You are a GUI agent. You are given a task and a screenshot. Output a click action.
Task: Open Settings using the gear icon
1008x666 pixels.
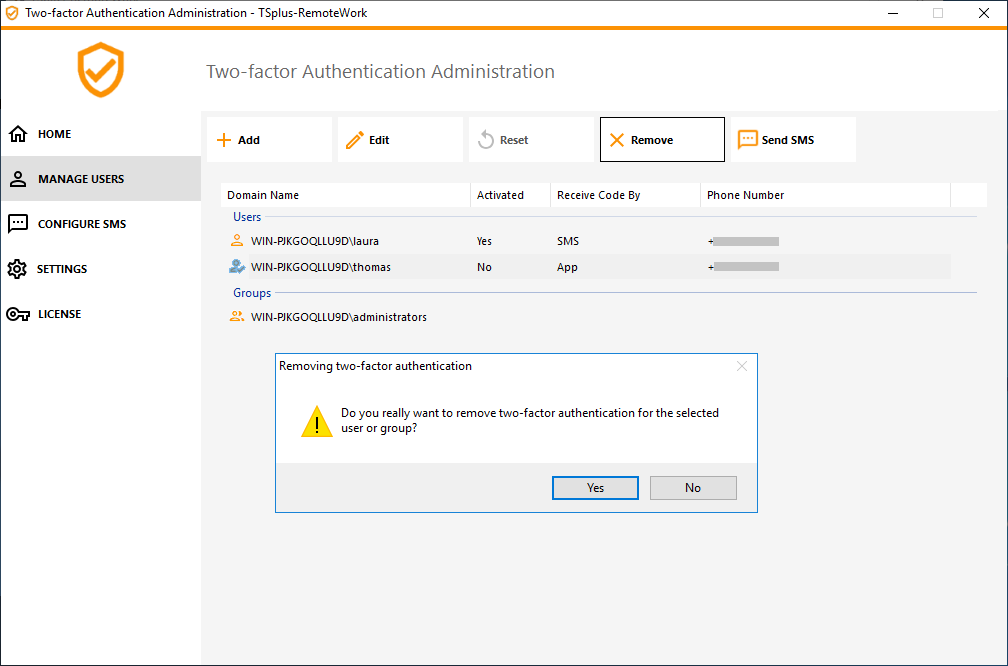(x=19, y=268)
